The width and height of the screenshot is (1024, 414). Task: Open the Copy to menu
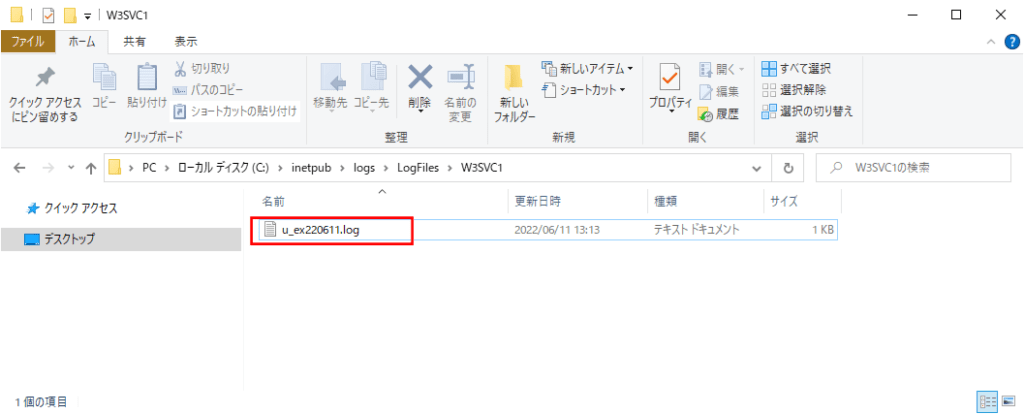coord(372,88)
